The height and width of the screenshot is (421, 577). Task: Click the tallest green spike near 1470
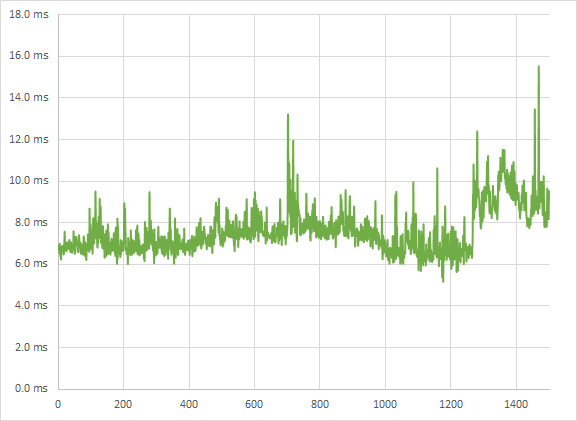pyautogui.click(x=539, y=67)
